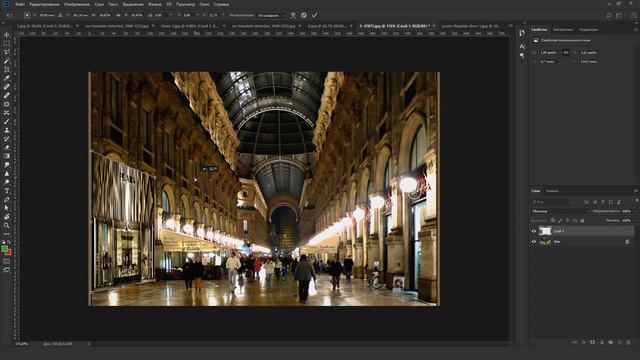
Task: Add layer mask icon at panel bottom
Action: click(x=593, y=342)
